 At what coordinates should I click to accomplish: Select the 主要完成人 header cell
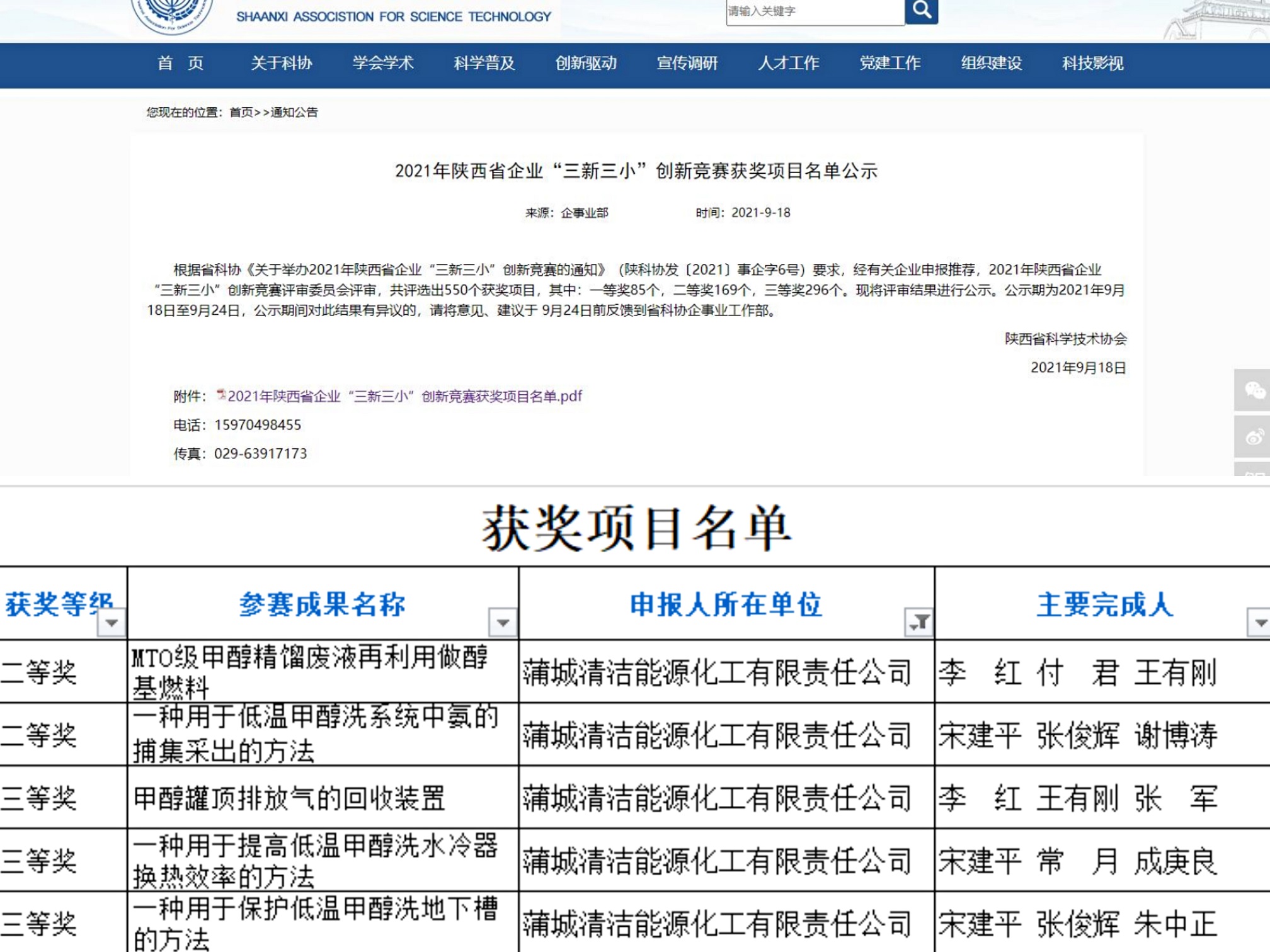click(1103, 603)
